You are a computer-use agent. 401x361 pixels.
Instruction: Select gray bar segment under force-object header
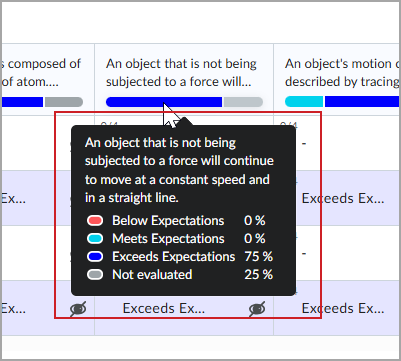(243, 102)
